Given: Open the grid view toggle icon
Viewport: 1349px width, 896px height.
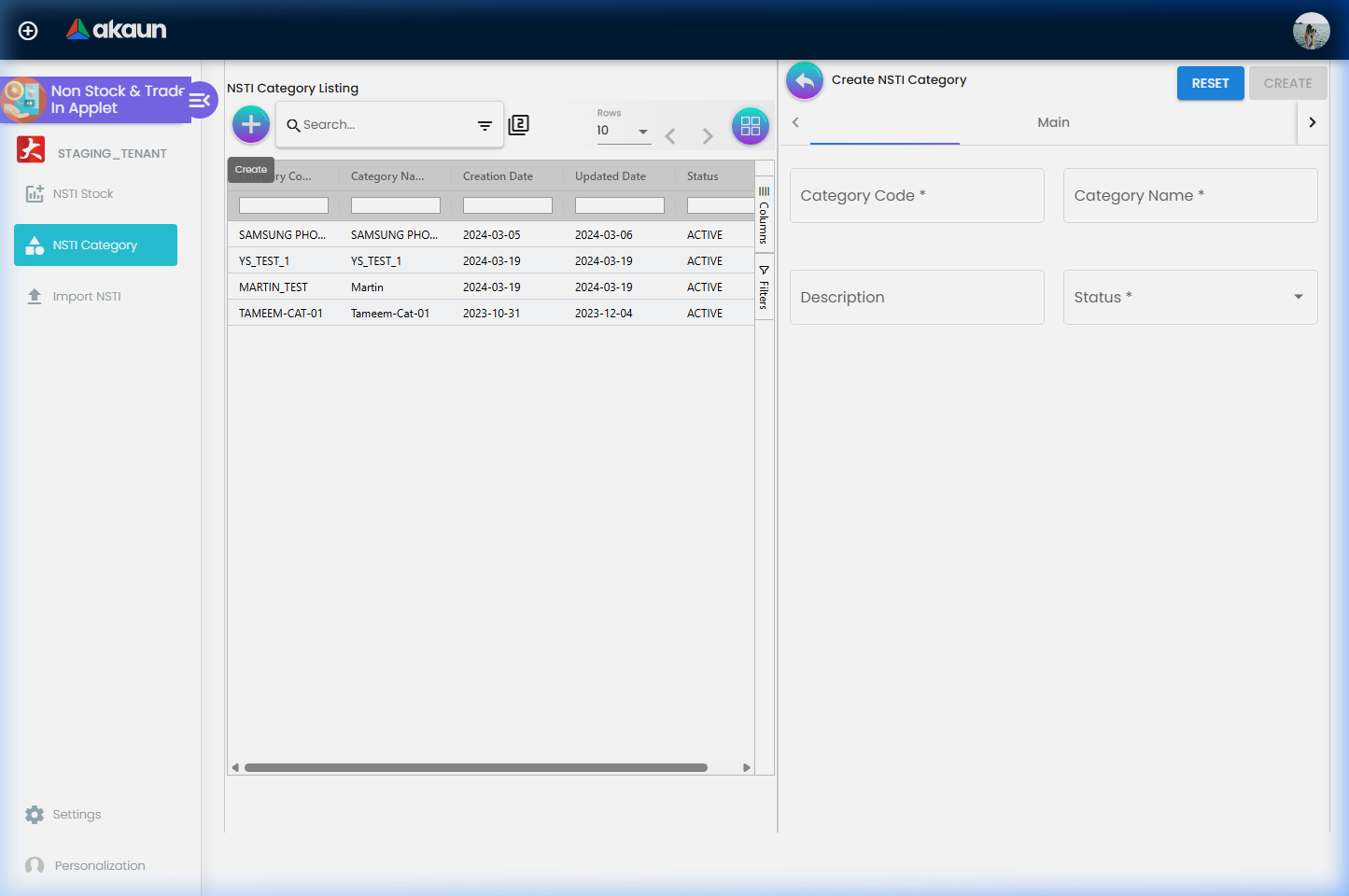Looking at the screenshot, I should pos(751,126).
